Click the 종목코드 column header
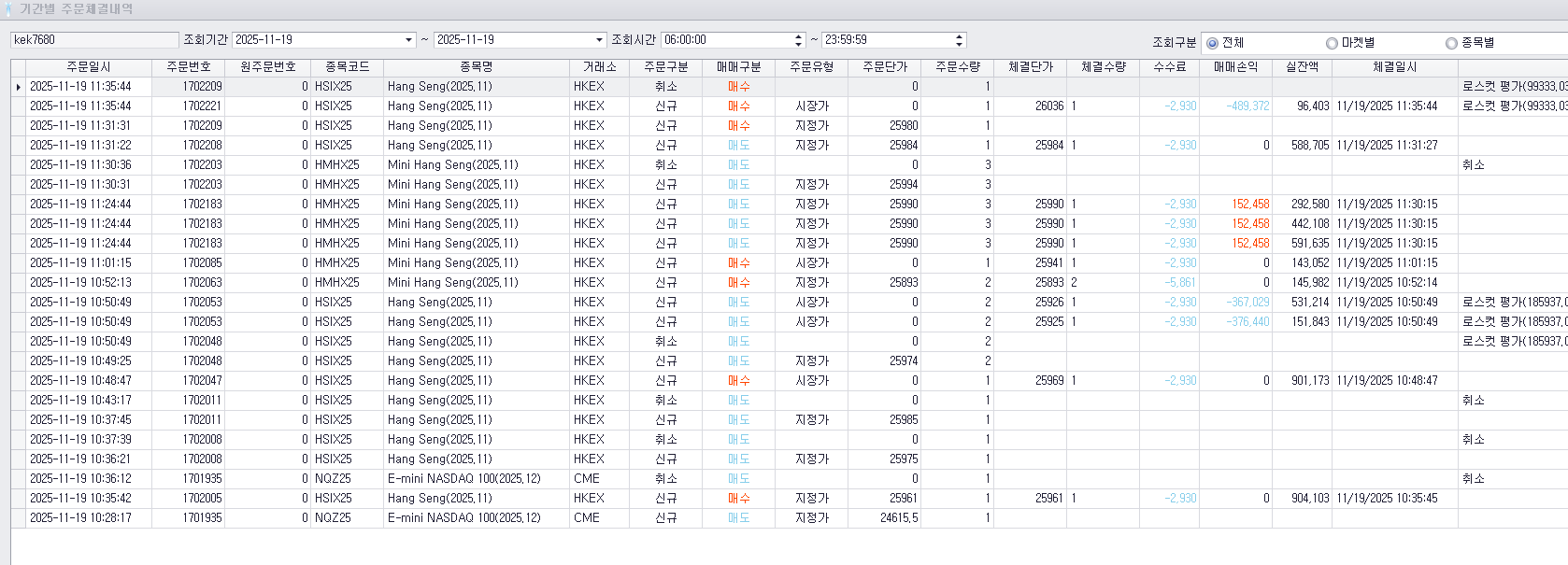Image resolution: width=1568 pixels, height=565 pixels. point(348,67)
